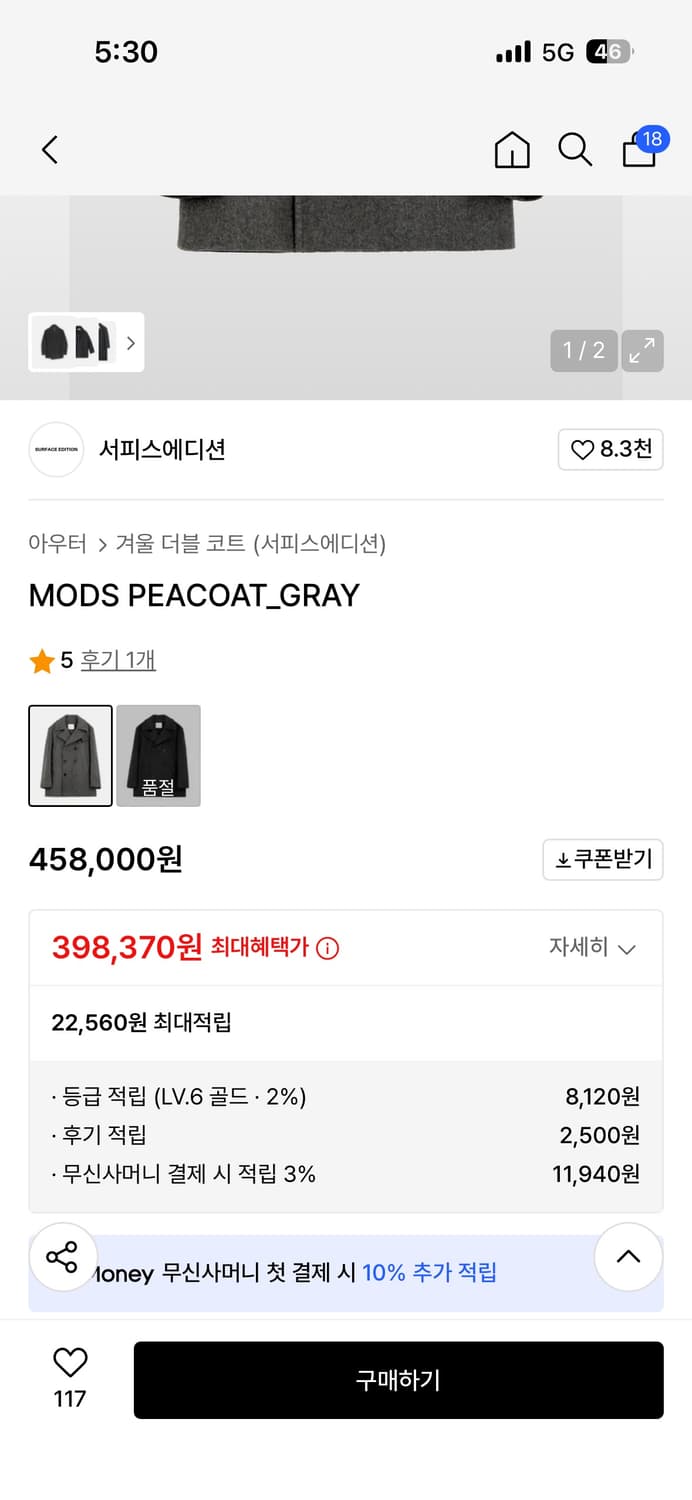The height and width of the screenshot is (1500, 692).
Task: Open share options via share icon
Action: point(62,1257)
